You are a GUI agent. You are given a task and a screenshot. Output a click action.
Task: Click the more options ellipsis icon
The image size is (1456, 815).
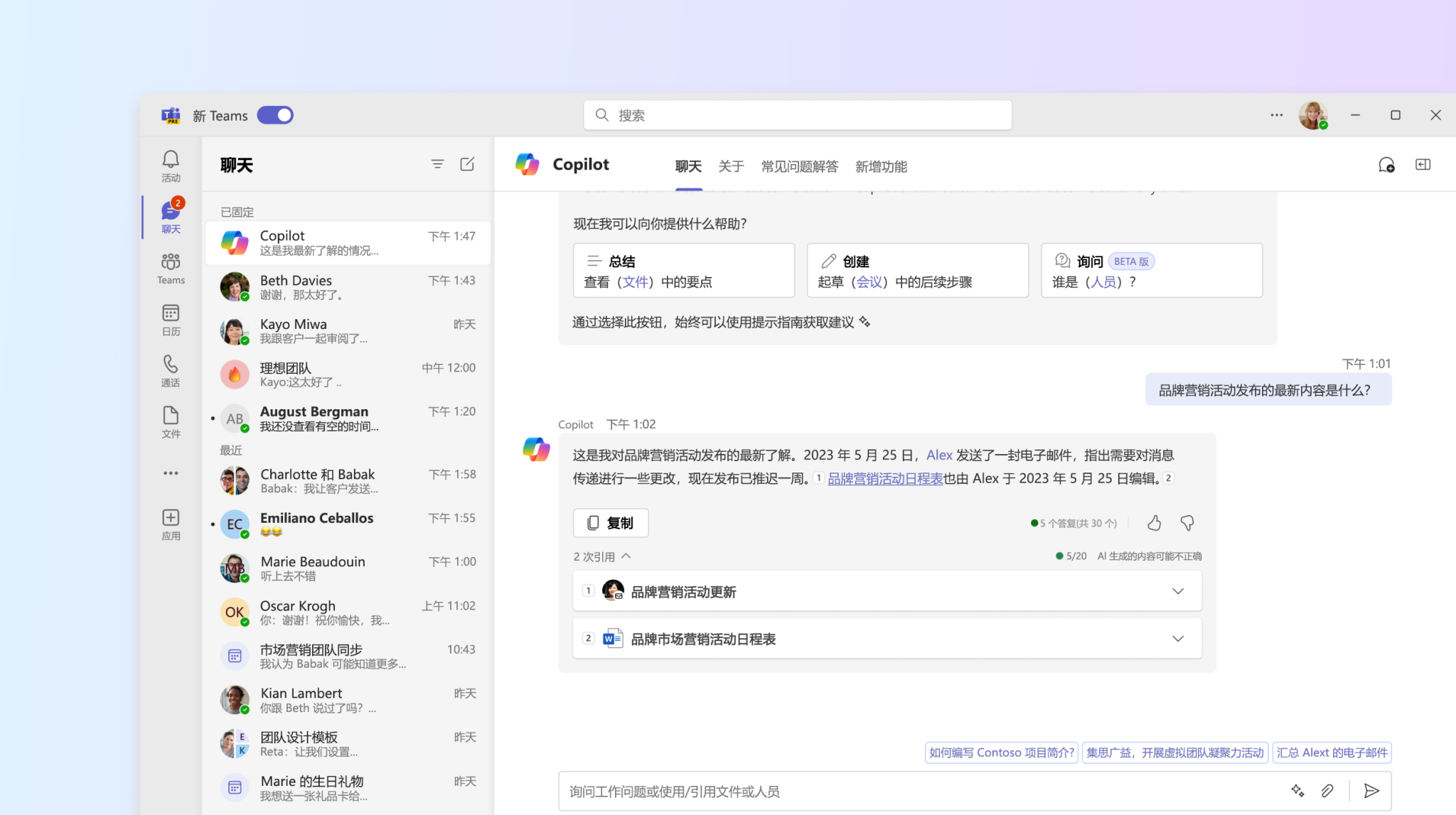pyautogui.click(x=1277, y=114)
